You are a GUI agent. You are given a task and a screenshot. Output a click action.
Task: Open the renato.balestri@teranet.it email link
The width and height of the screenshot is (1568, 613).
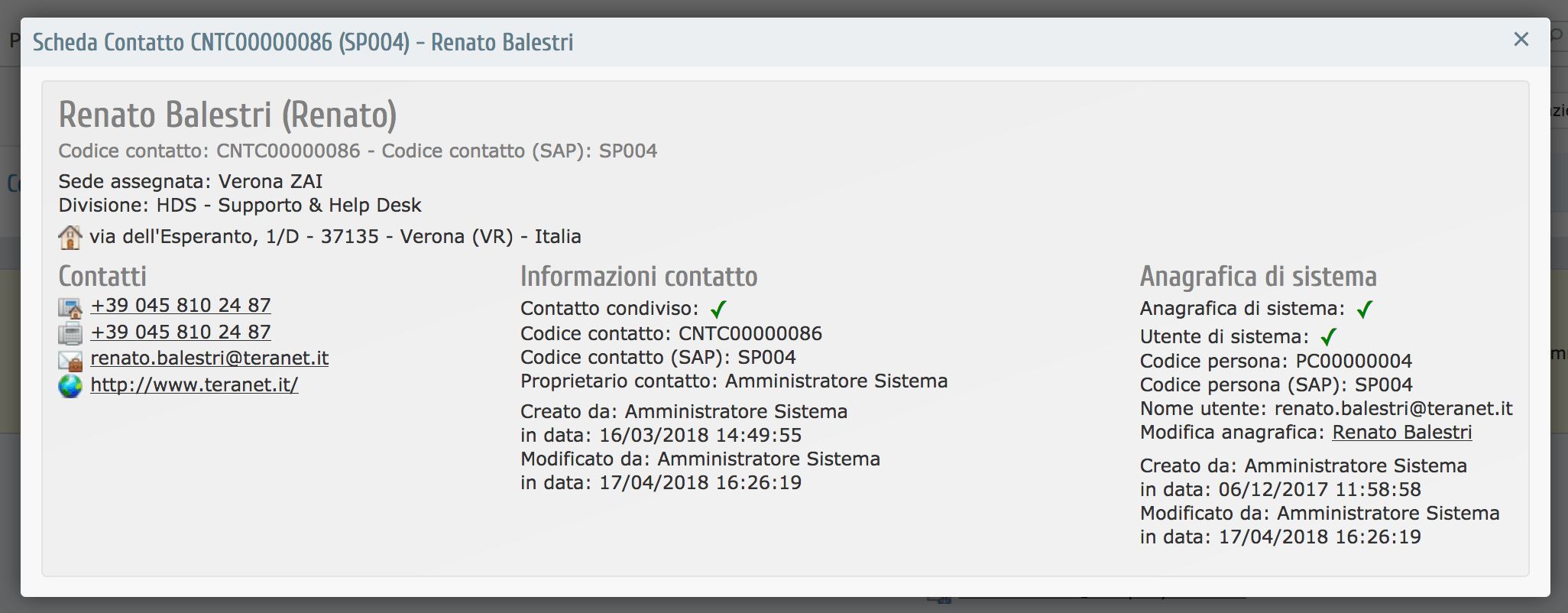coord(209,358)
